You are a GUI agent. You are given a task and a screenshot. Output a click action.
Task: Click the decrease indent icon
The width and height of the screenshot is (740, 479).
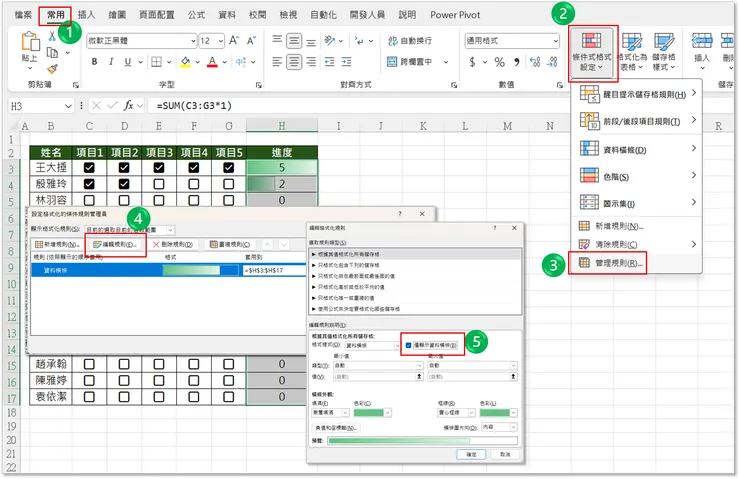329,62
